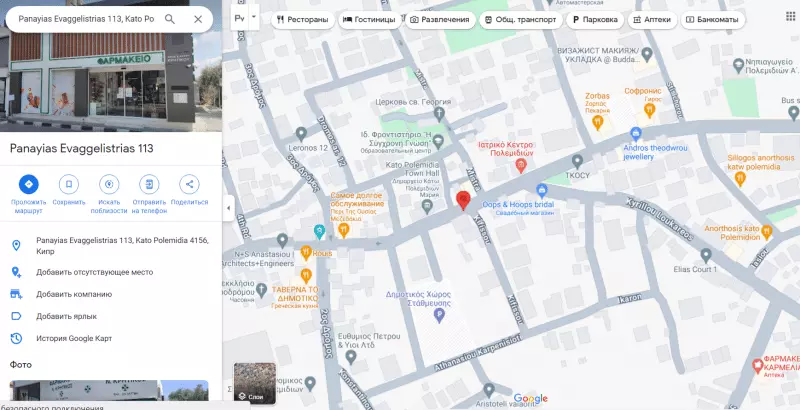
Task: Click the Νηπιαγωγείο Πολεμιδιών marker
Action: (x=738, y=65)
